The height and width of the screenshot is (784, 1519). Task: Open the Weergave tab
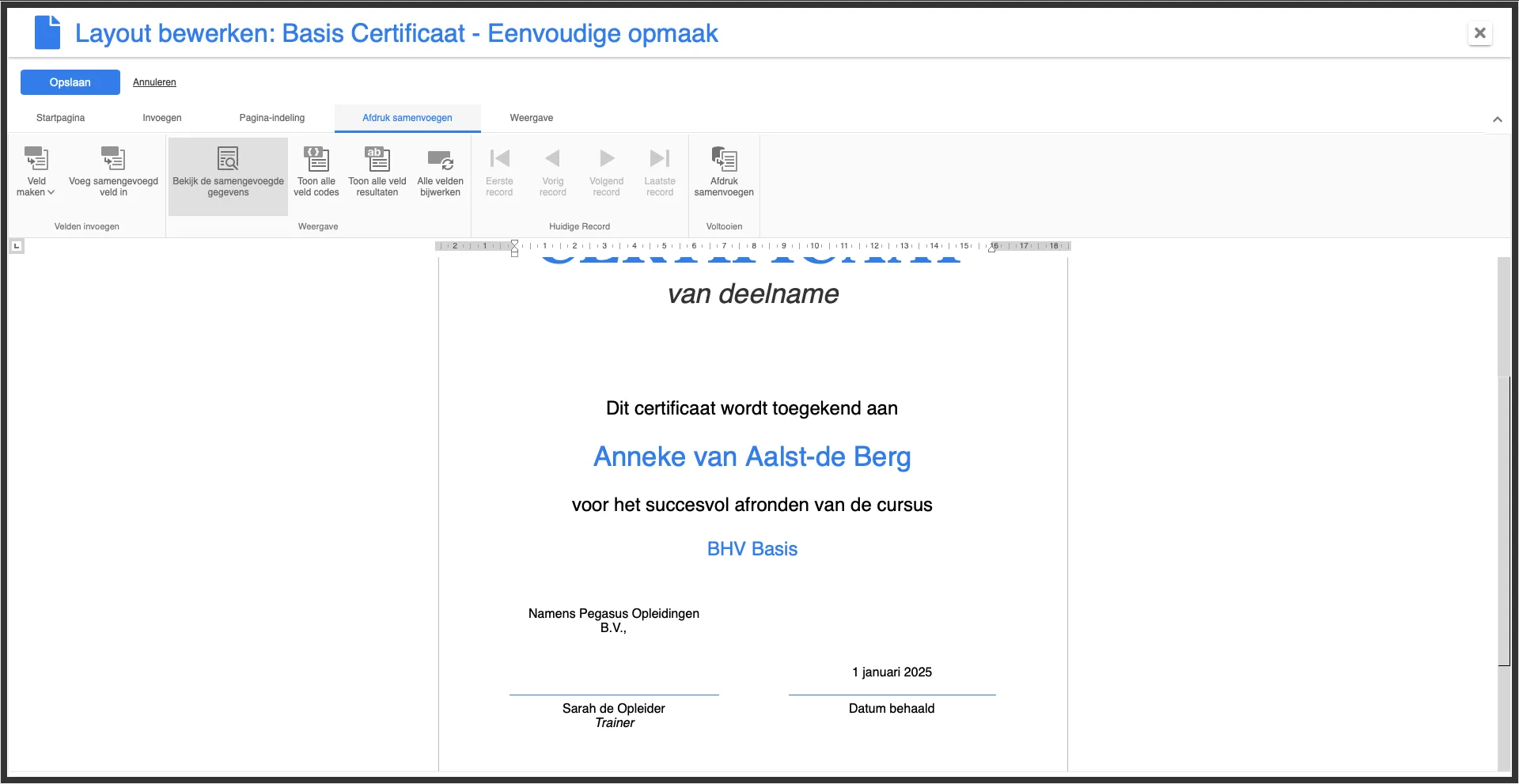530,118
